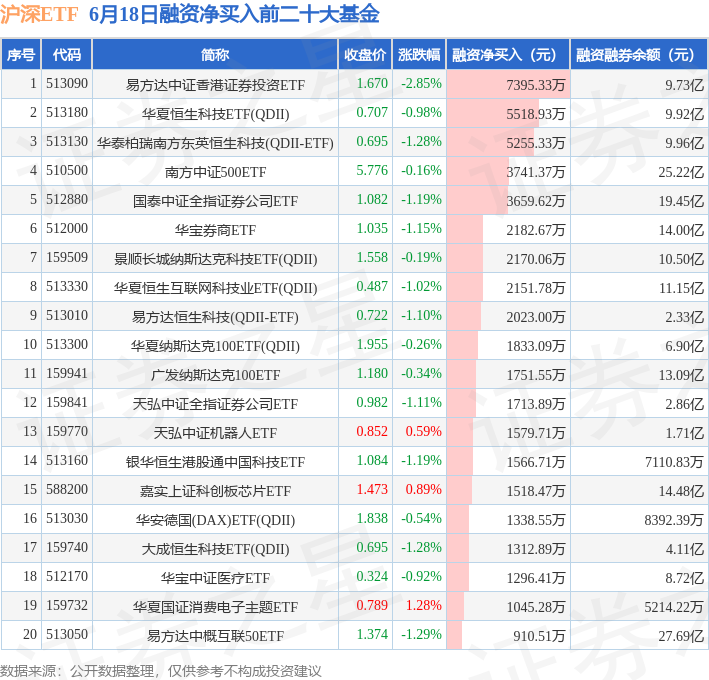The image size is (709, 680).
Task: Click 景顺长城纳斯达克科技ETF(QDII) name
Action: [215, 259]
